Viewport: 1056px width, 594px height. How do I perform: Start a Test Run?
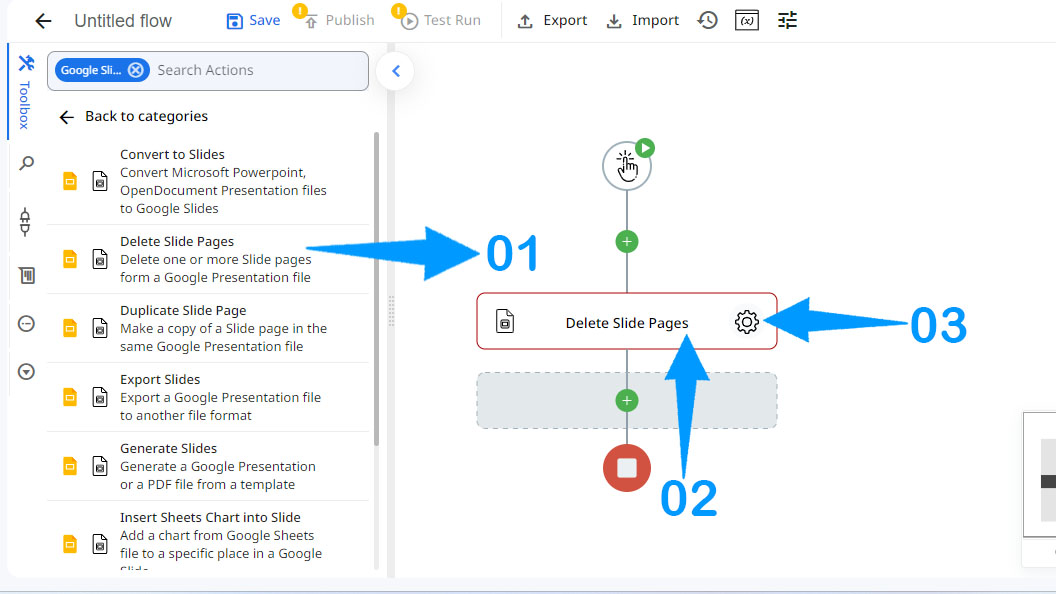441,21
